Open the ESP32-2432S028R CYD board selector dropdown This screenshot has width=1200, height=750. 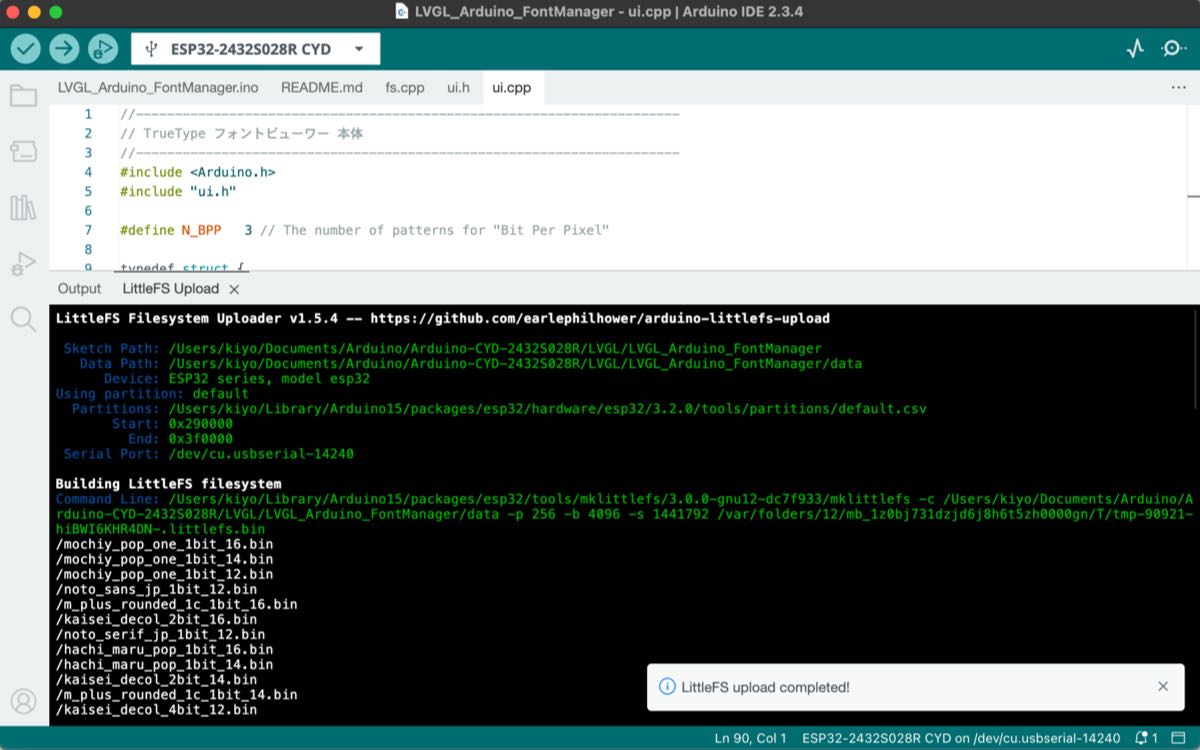[x=256, y=49]
